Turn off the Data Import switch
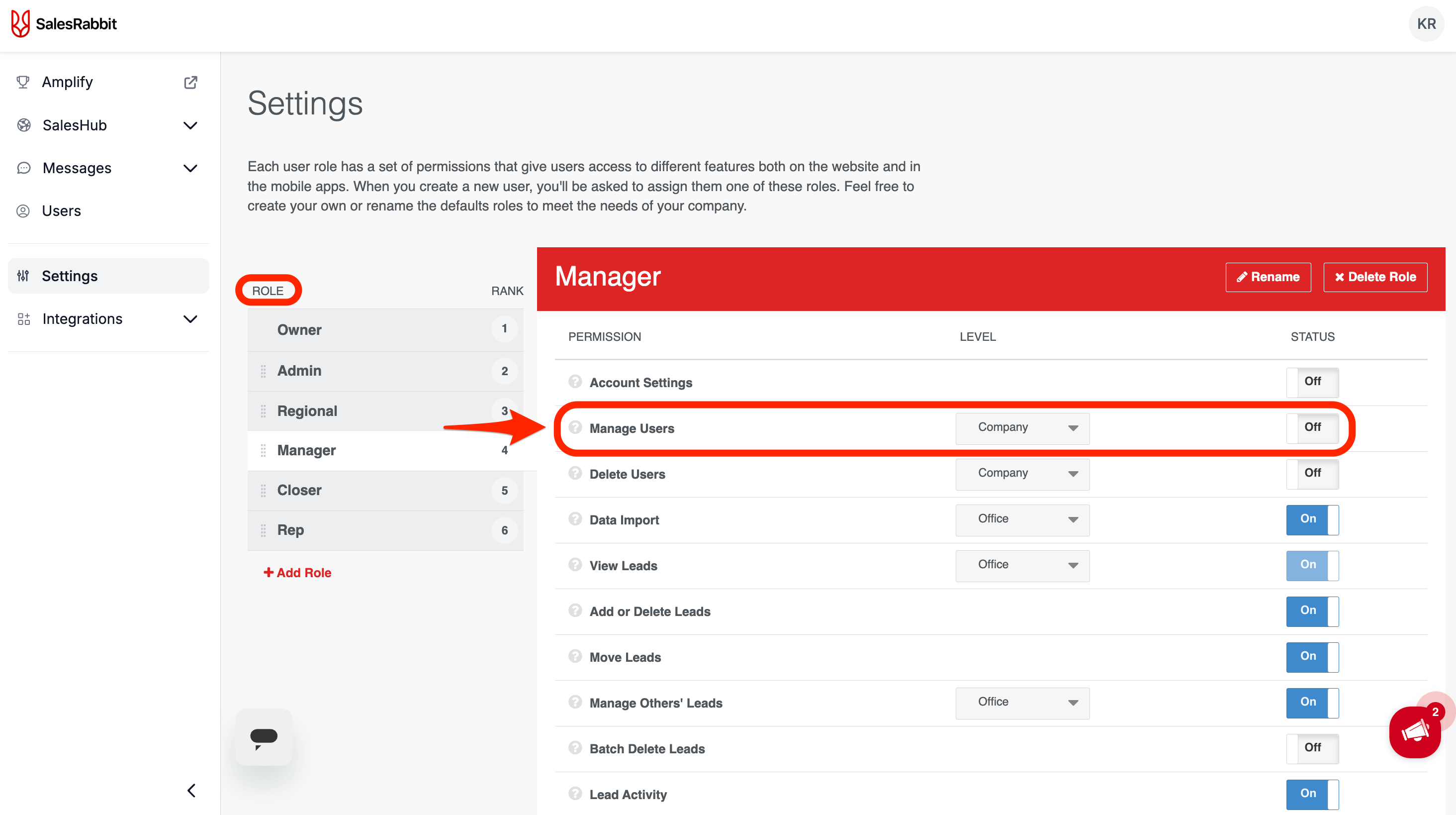1456x815 pixels. (x=1312, y=519)
